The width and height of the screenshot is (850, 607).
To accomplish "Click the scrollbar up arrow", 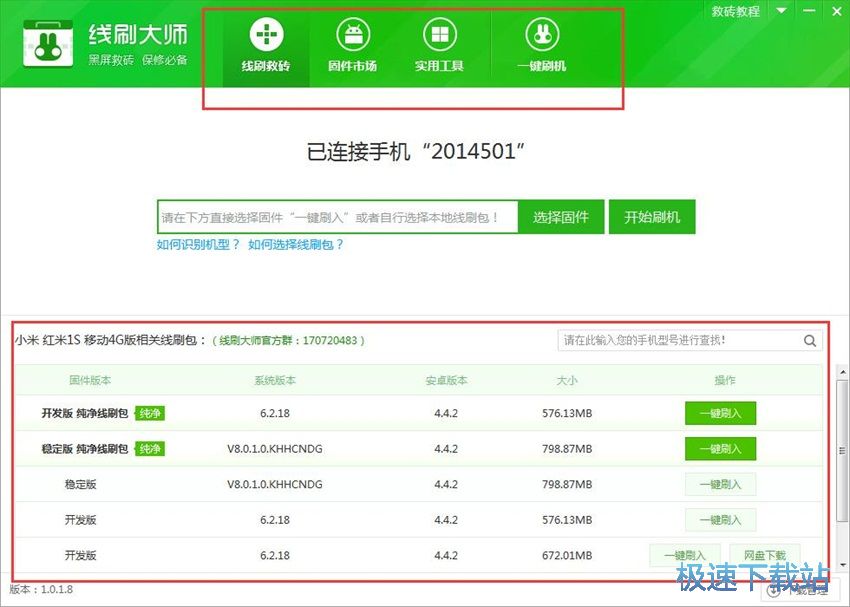I will coord(842,372).
